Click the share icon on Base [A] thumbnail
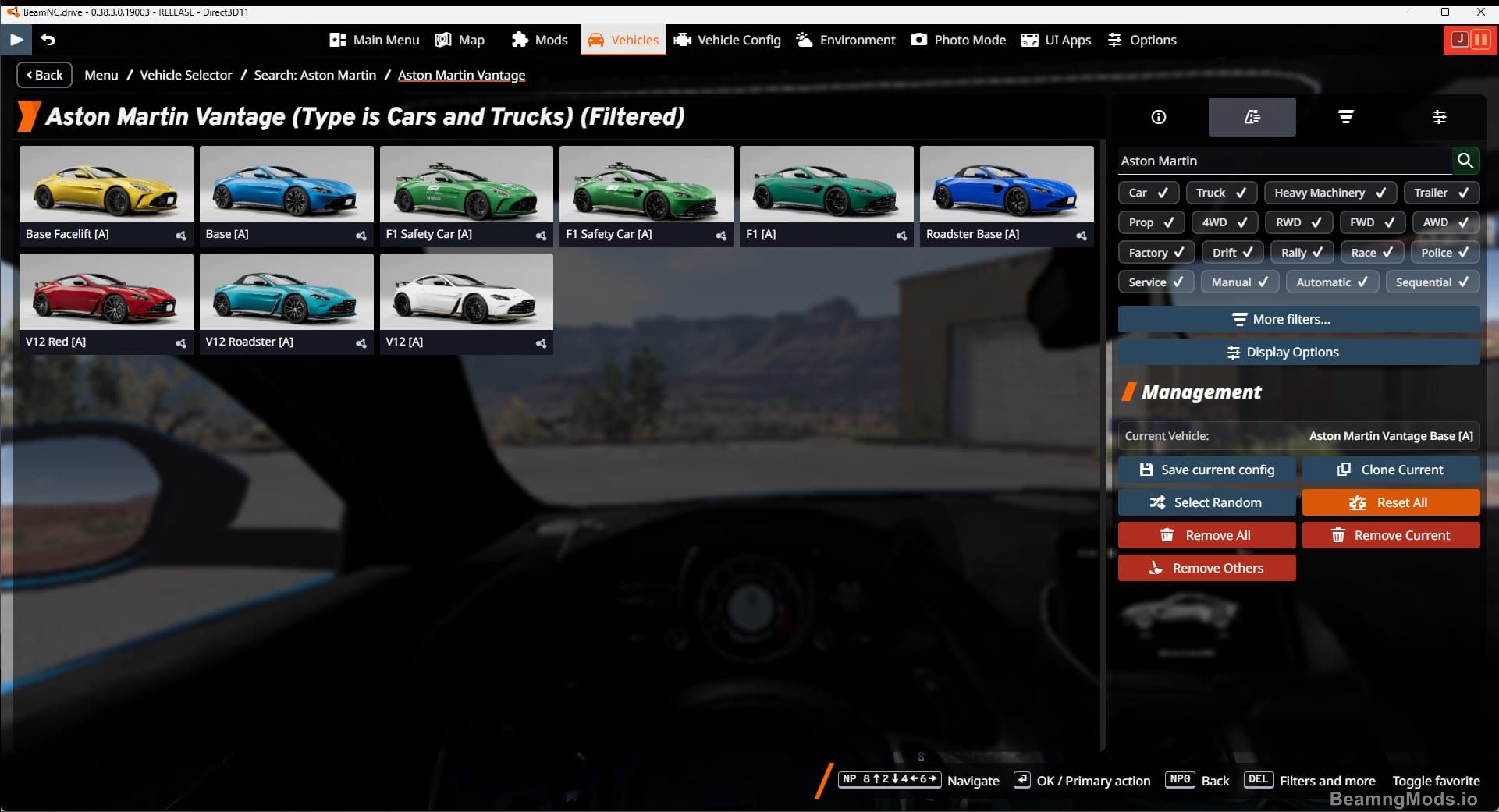The height and width of the screenshot is (812, 1499). pyautogui.click(x=360, y=235)
